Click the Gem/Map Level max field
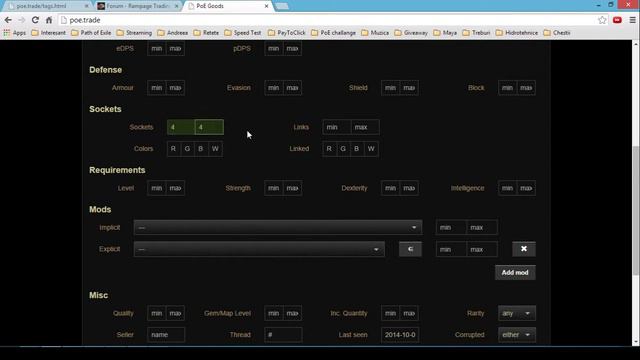Screen dimensions: 640x360 click(292, 313)
